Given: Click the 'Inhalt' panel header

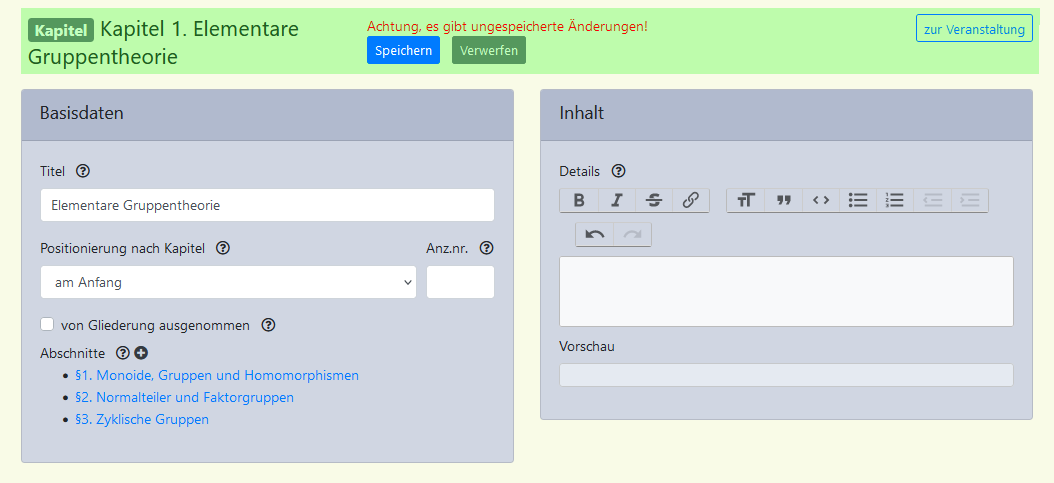Looking at the screenshot, I should pyautogui.click(x=786, y=115).
